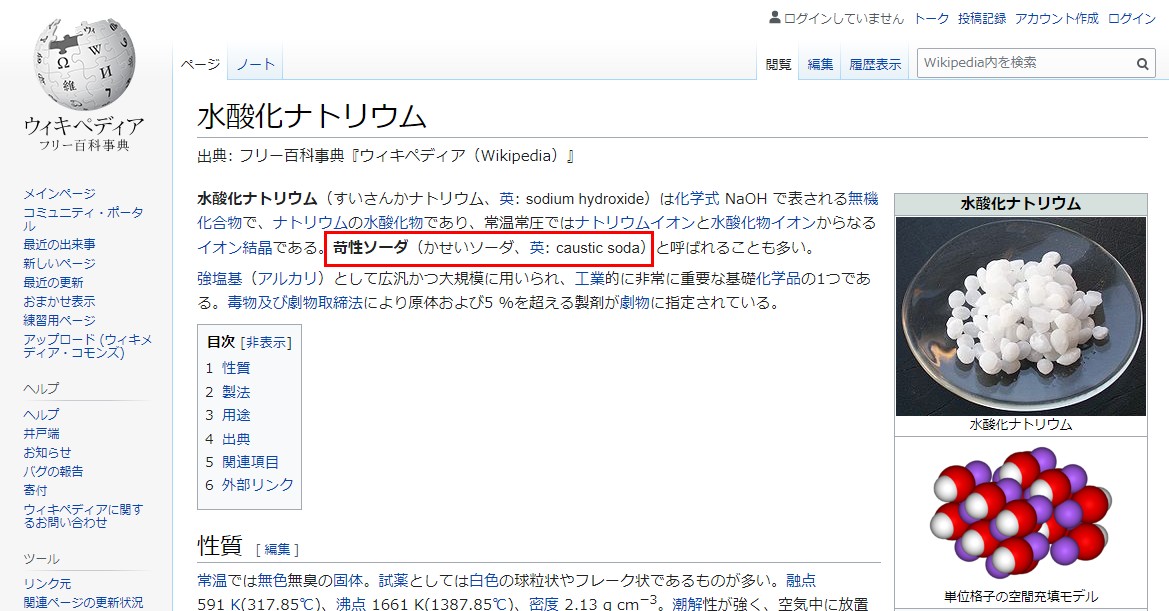Screen dimensions: 1169x611
Task: Click the user icon beside ログインしていません
Action: click(774, 18)
